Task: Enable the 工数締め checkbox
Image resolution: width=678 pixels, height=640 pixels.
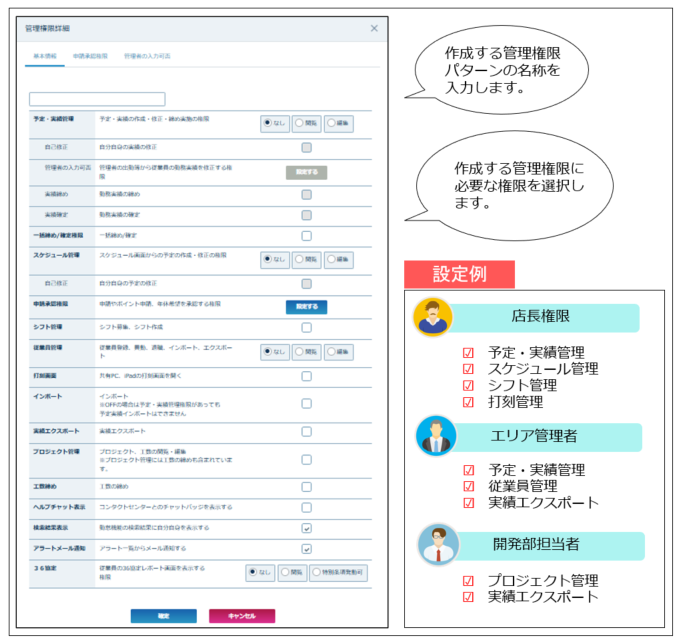Action: coord(307,487)
